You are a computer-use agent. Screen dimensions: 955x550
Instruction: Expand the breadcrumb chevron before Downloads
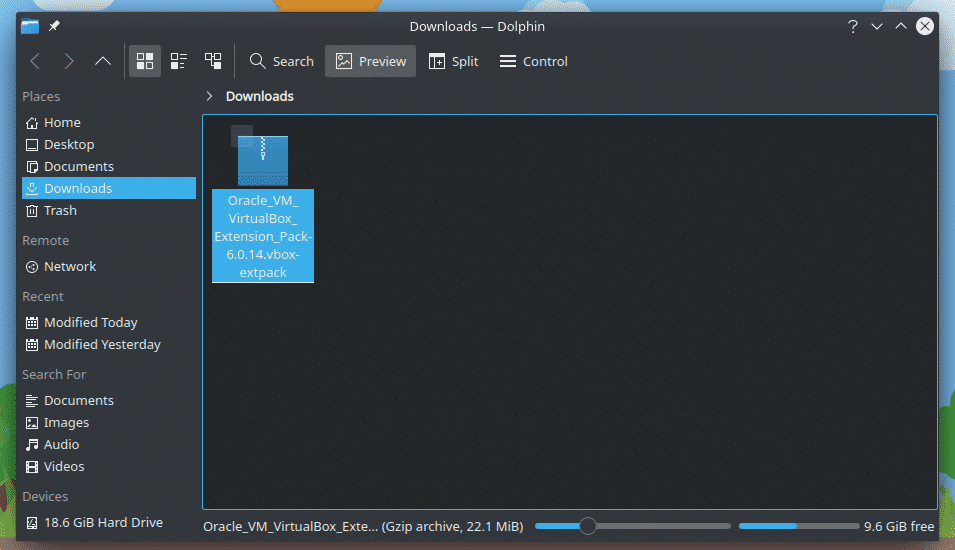pyautogui.click(x=210, y=96)
